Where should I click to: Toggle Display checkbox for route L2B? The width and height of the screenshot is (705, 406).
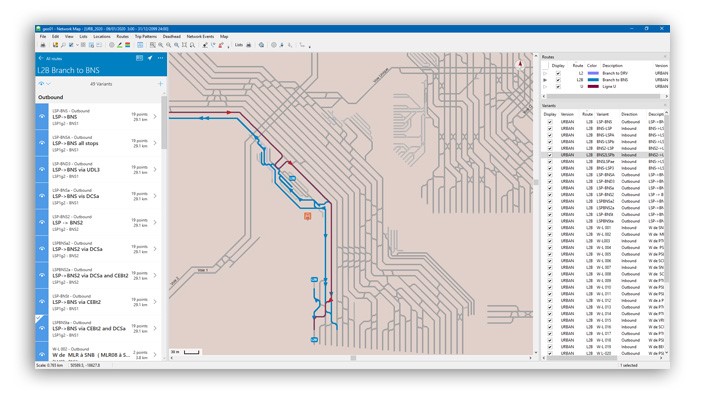click(558, 80)
